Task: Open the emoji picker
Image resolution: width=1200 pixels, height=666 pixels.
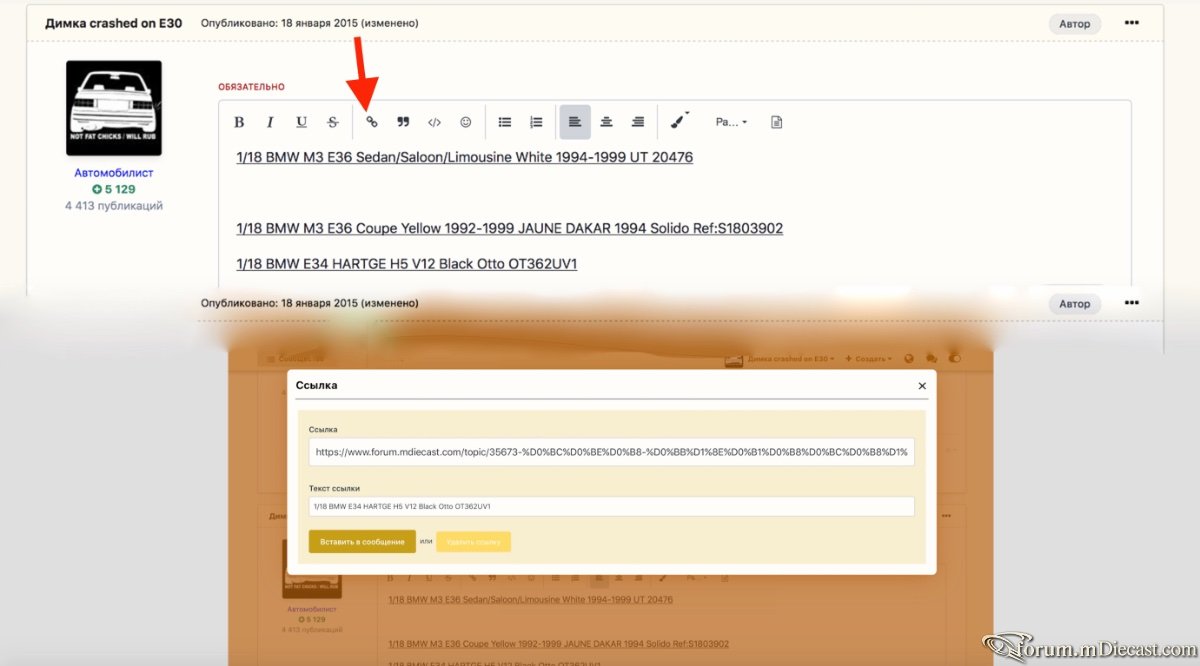Action: click(x=465, y=122)
